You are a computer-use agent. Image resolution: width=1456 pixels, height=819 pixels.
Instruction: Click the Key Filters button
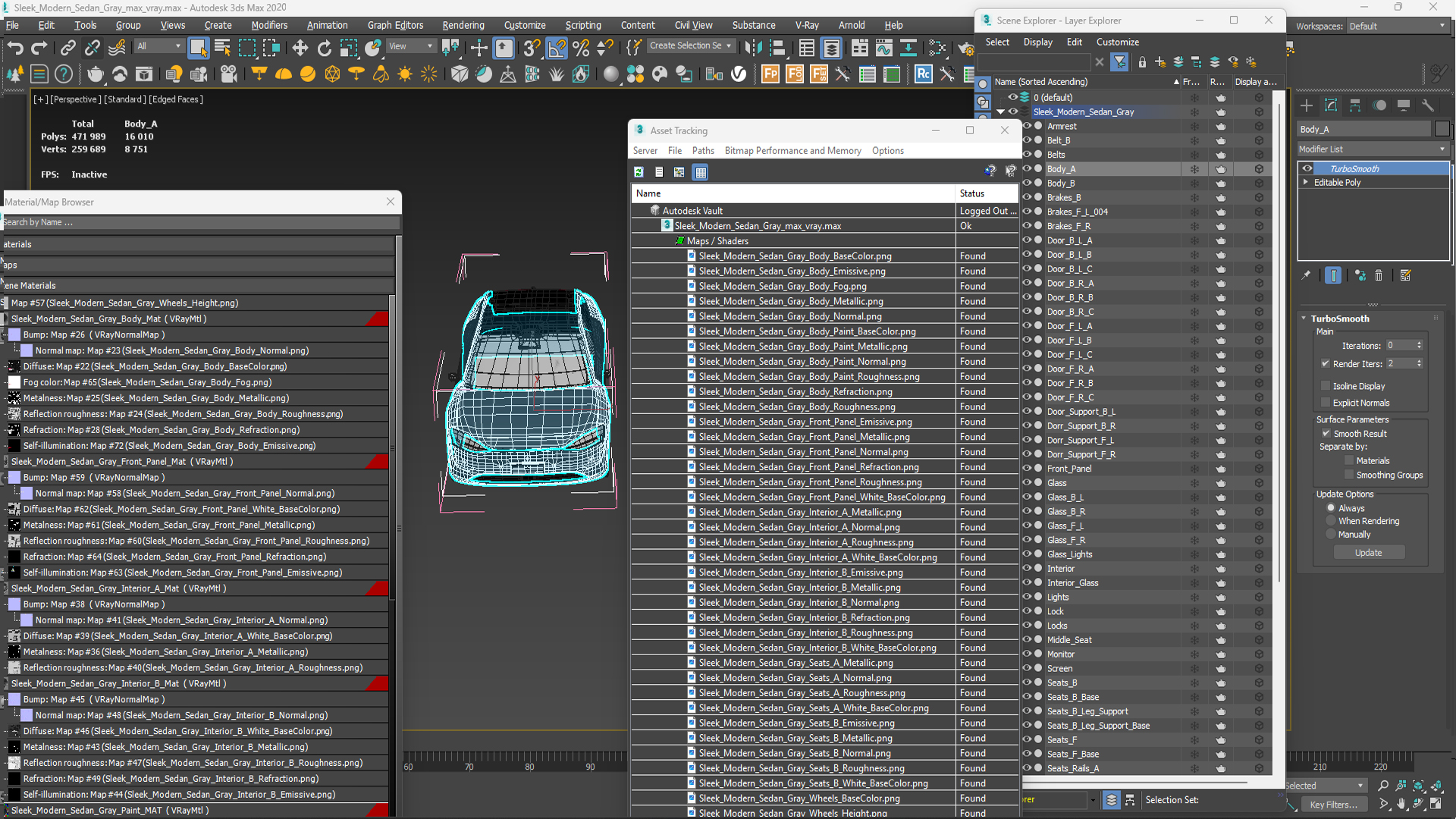tap(1334, 805)
